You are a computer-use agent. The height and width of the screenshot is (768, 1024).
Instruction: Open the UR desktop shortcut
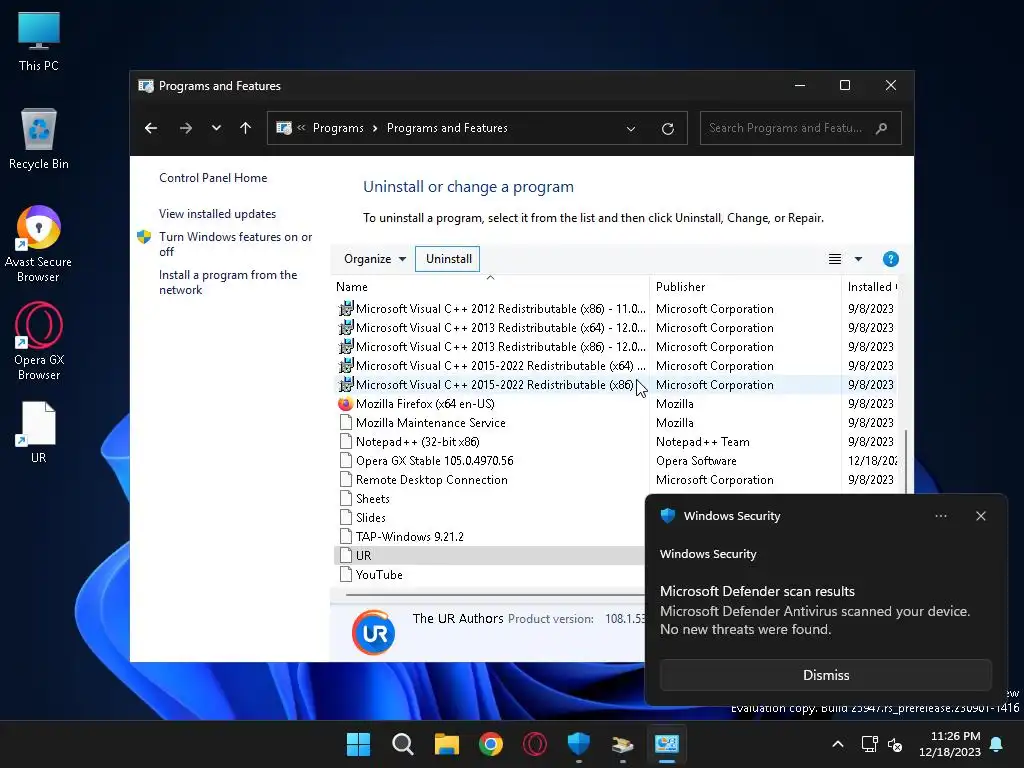click(x=39, y=432)
